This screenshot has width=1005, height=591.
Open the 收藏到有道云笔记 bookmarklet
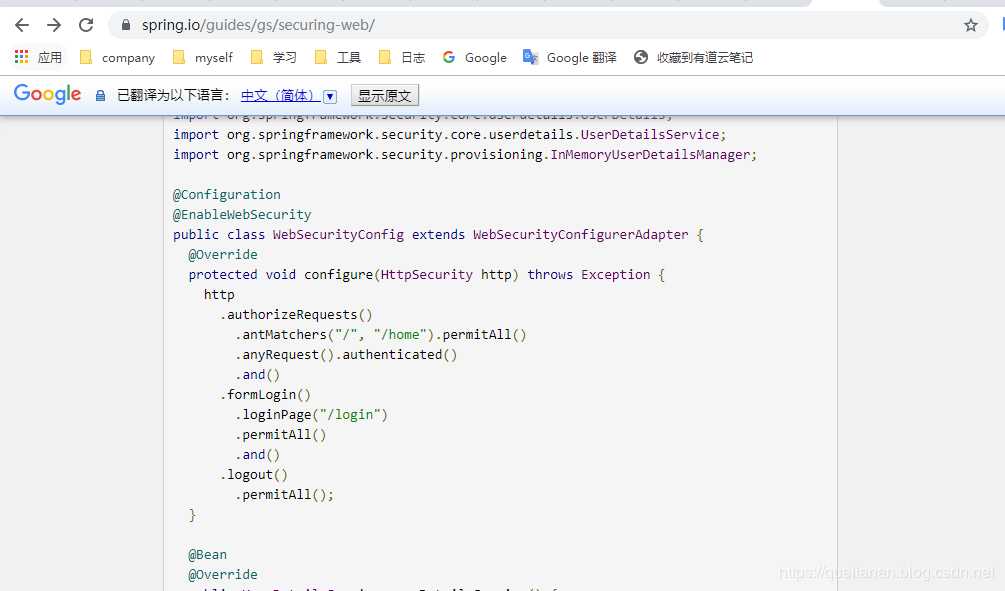pos(694,58)
